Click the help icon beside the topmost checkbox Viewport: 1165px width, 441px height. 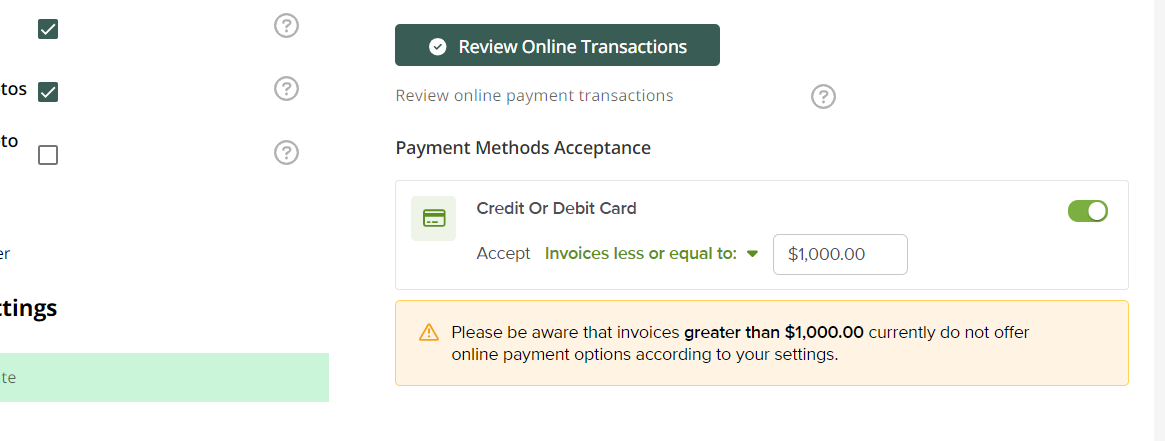coord(286,26)
